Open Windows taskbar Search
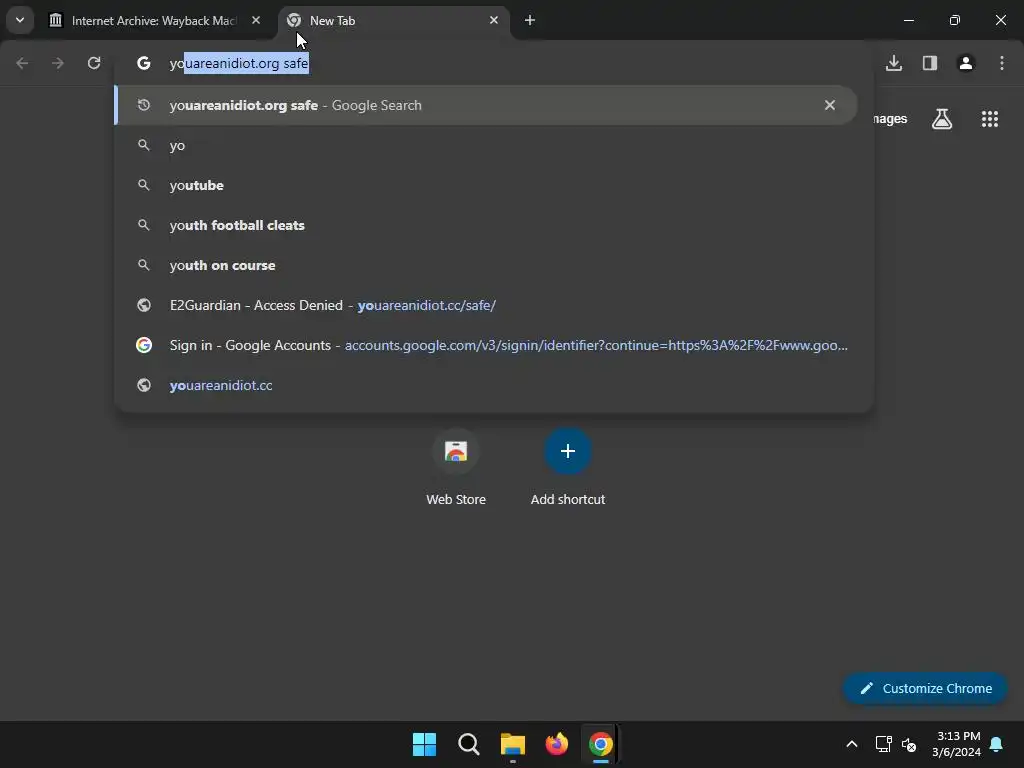The height and width of the screenshot is (768, 1024). click(468, 744)
